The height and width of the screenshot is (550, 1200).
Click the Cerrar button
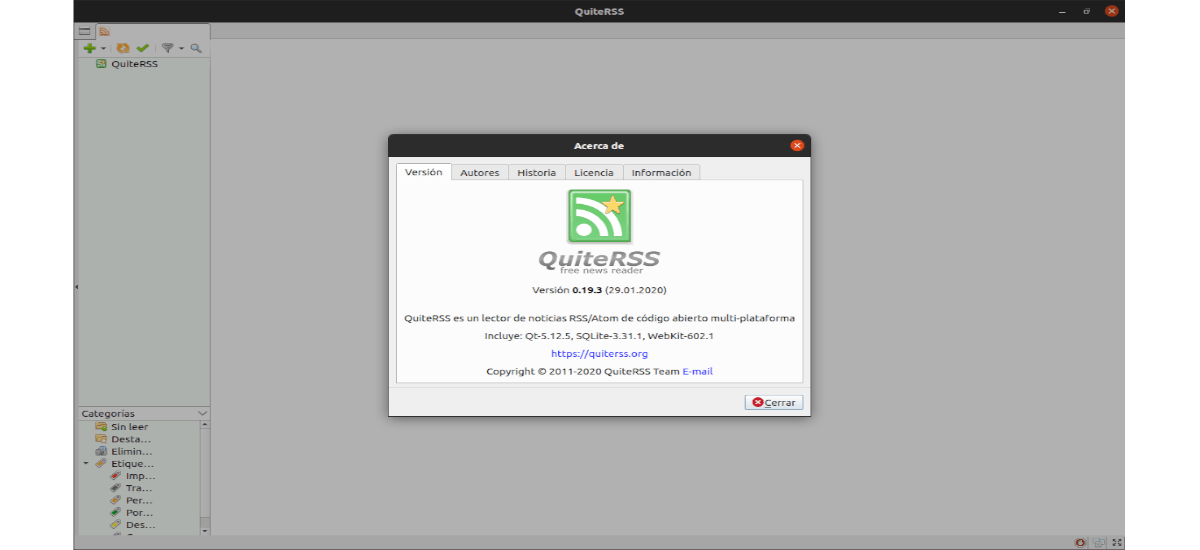774,402
